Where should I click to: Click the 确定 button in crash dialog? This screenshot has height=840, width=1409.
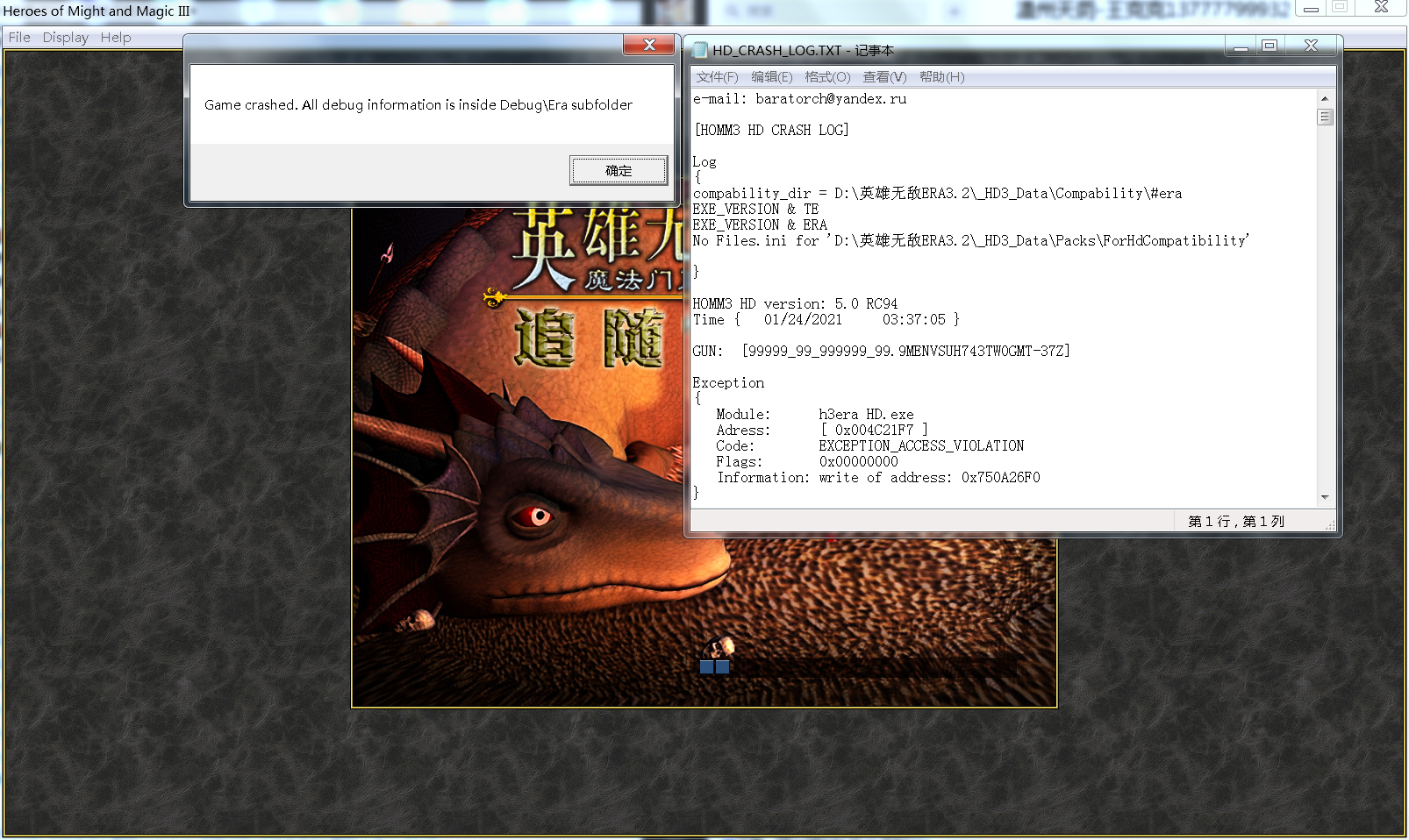pos(619,170)
